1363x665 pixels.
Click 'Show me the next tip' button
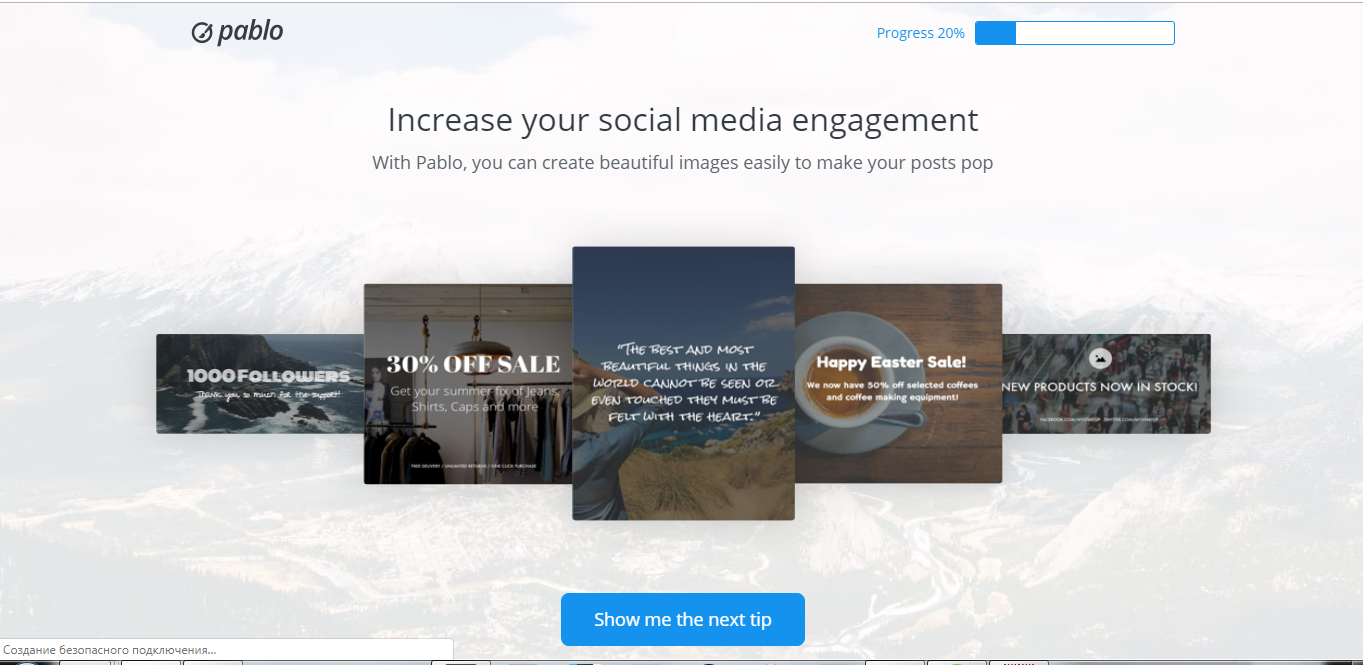(x=683, y=619)
